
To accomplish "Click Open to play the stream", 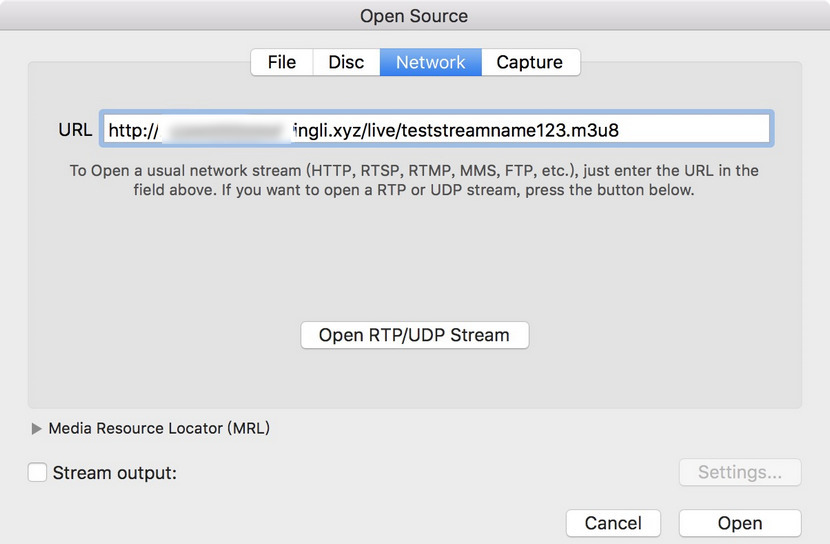I will (x=739, y=523).
